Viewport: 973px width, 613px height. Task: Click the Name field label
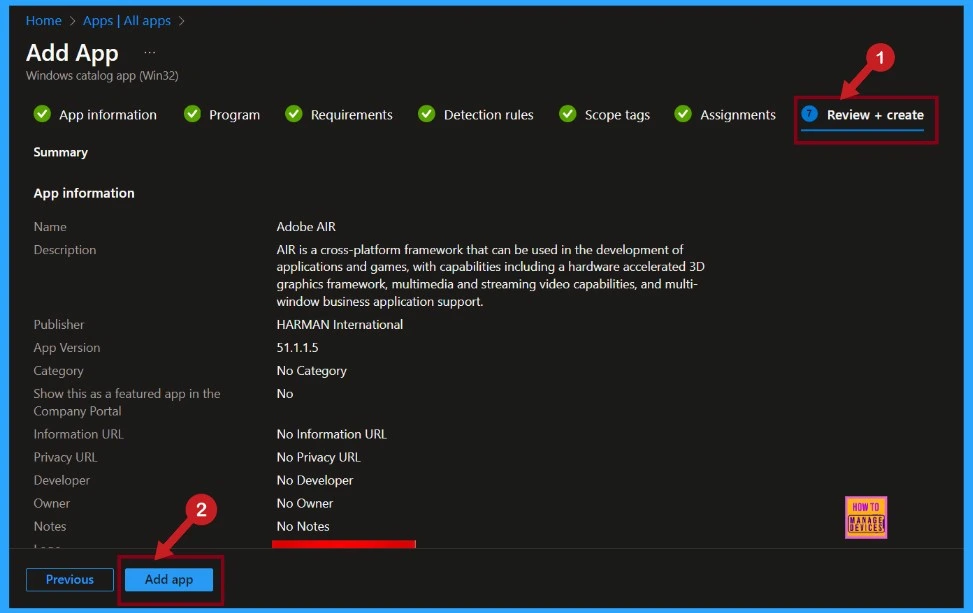click(50, 226)
